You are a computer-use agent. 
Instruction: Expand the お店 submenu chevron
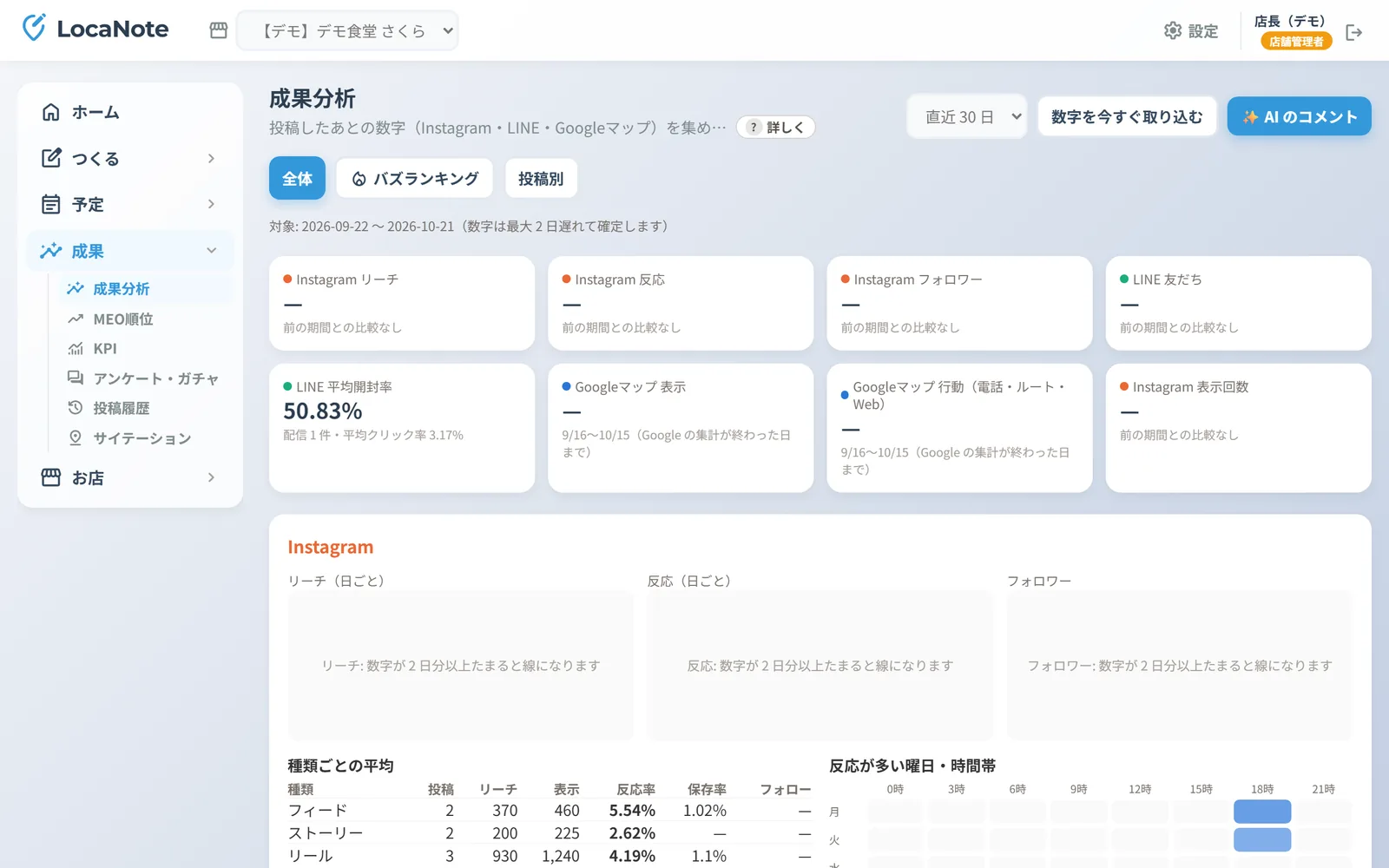(x=211, y=477)
